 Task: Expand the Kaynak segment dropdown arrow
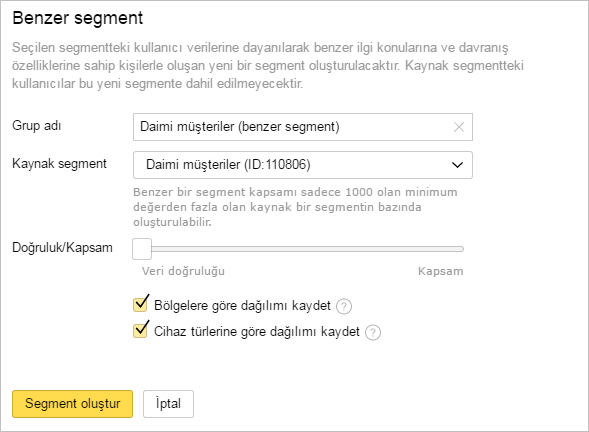tap(457, 165)
